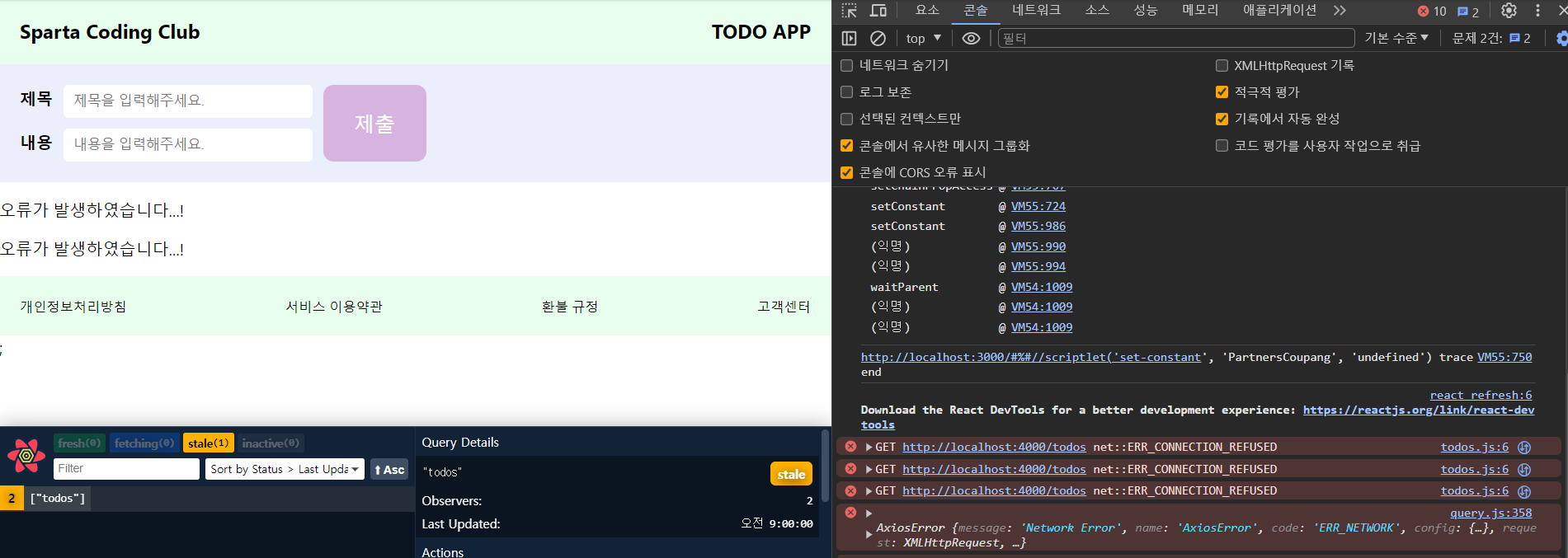The width and height of the screenshot is (1568, 558).
Task: Click AI assist icon beside third todos.js:6
Action: coord(1524,491)
